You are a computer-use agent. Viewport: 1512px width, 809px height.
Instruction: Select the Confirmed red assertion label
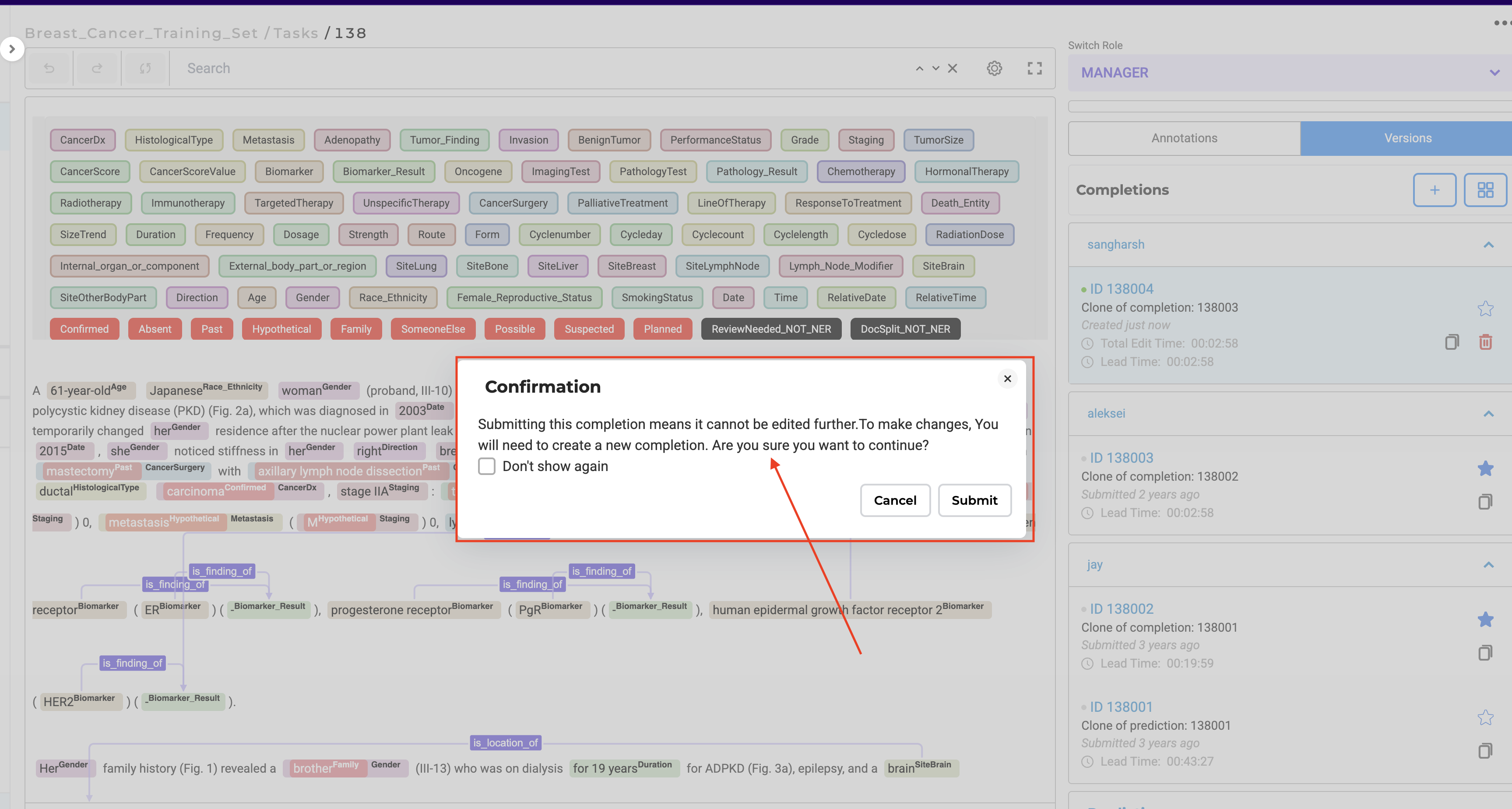84,329
